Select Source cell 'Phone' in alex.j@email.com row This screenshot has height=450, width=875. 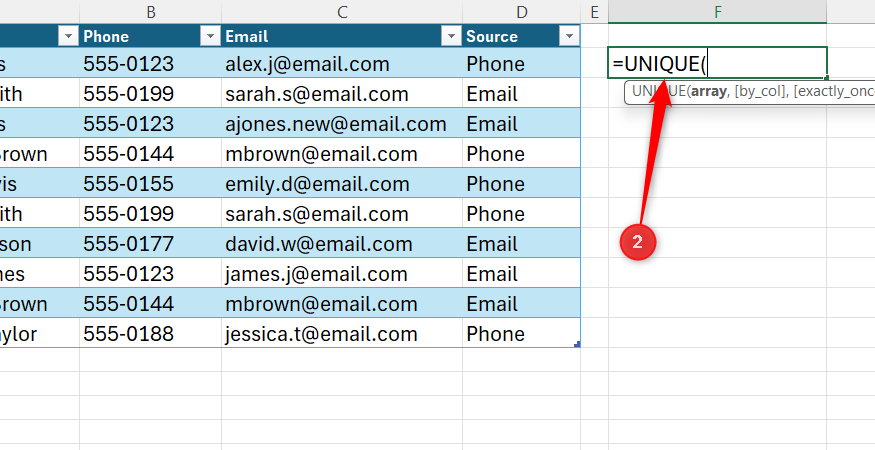(521, 63)
